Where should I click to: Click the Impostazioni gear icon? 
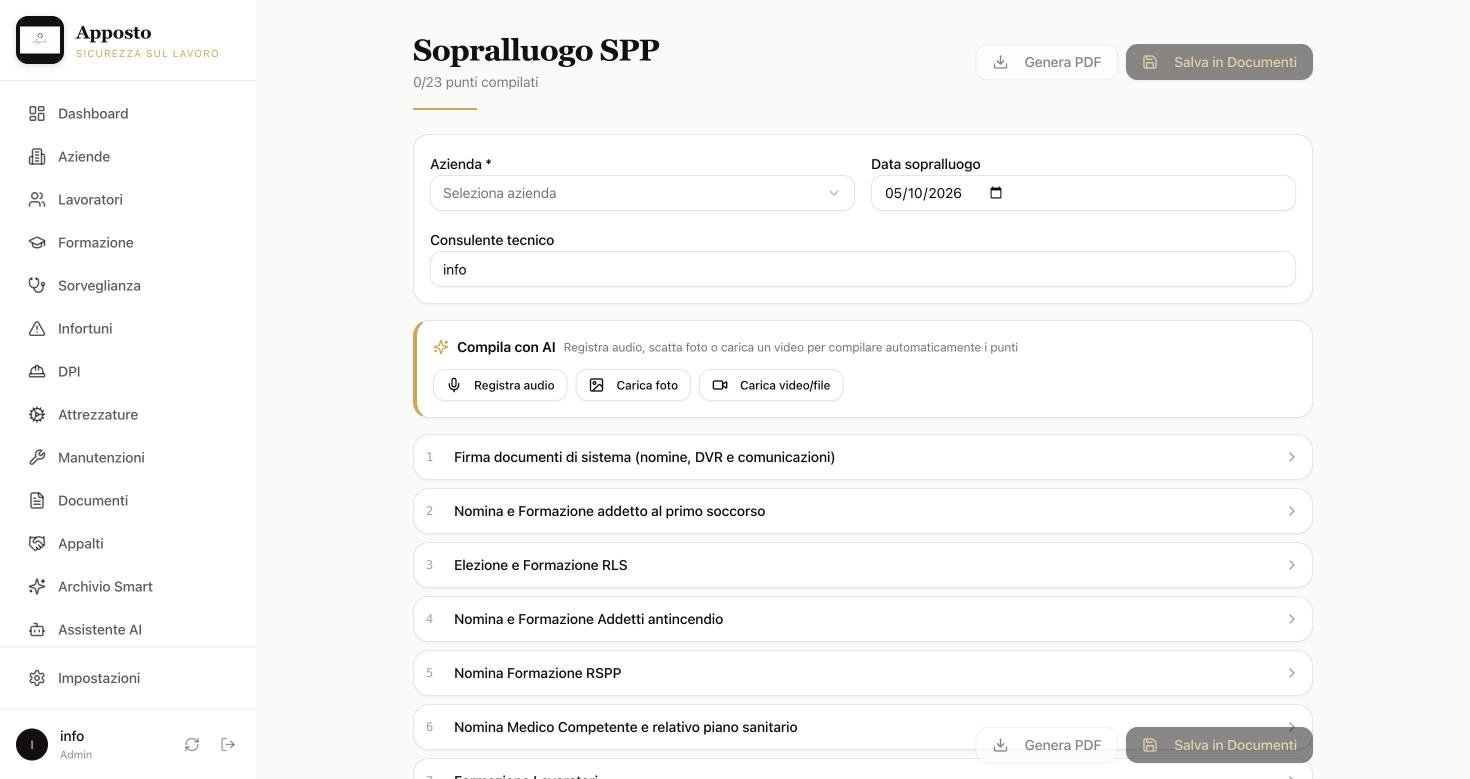pos(37,678)
